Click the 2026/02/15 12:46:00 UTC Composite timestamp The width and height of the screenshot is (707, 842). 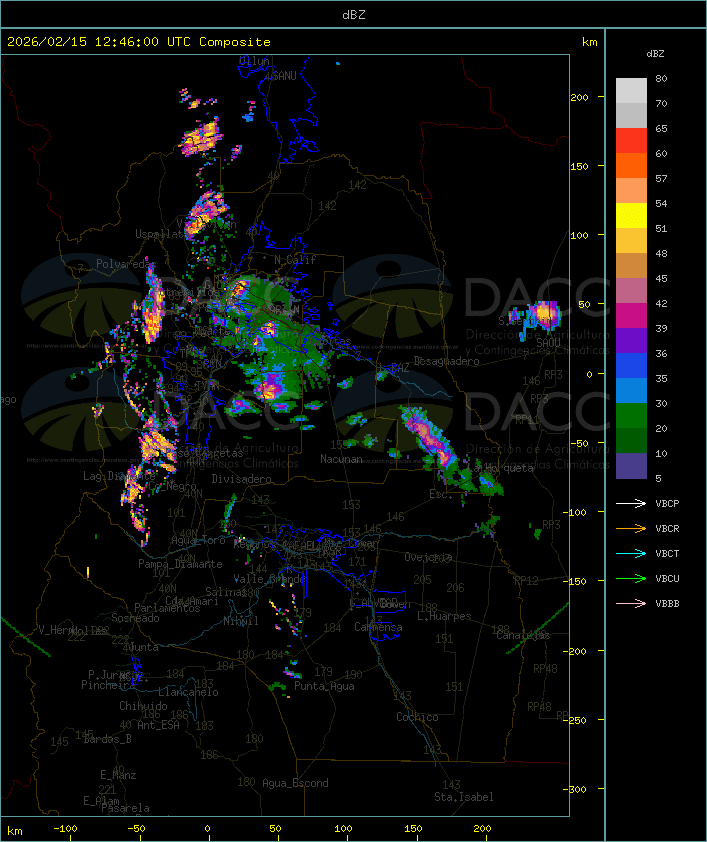[x=139, y=42]
